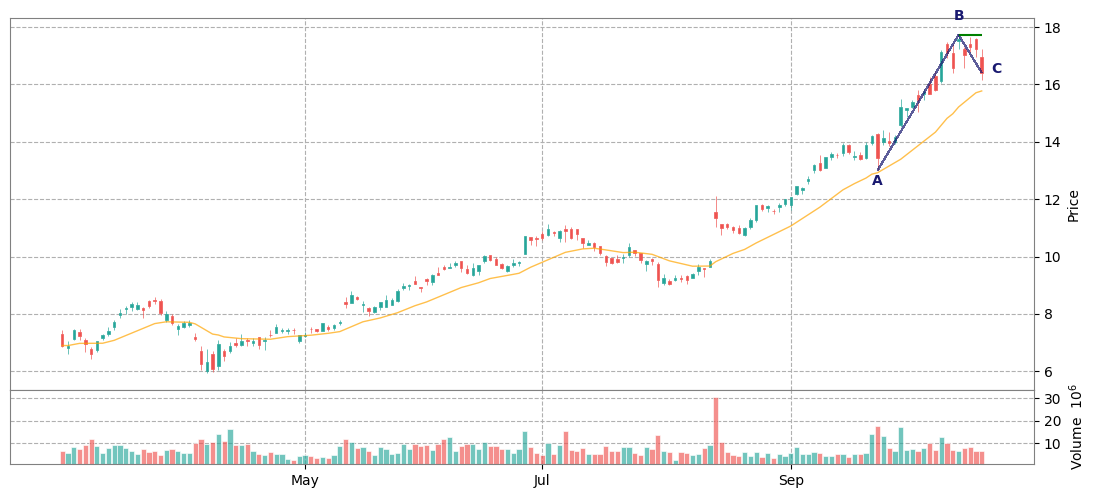
Task: Click the 10 price tick label
Action: [1051, 257]
